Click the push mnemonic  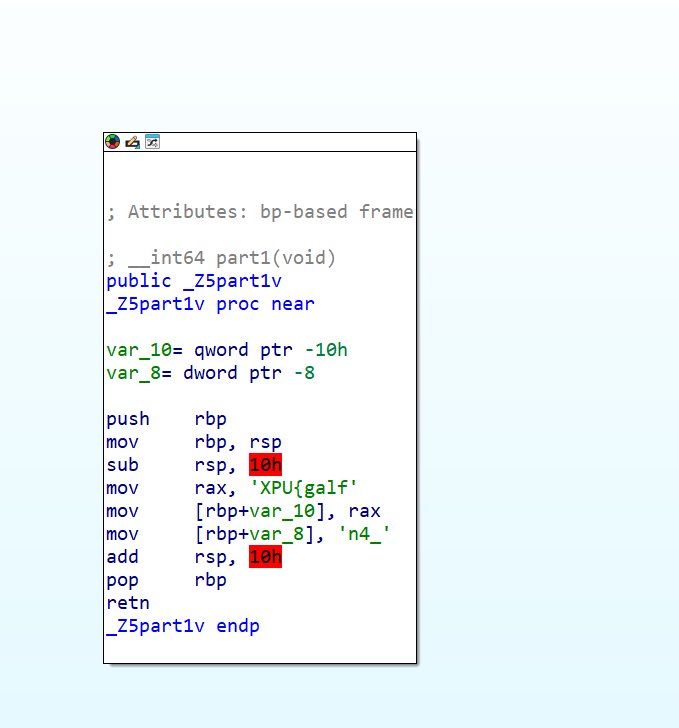pos(128,419)
